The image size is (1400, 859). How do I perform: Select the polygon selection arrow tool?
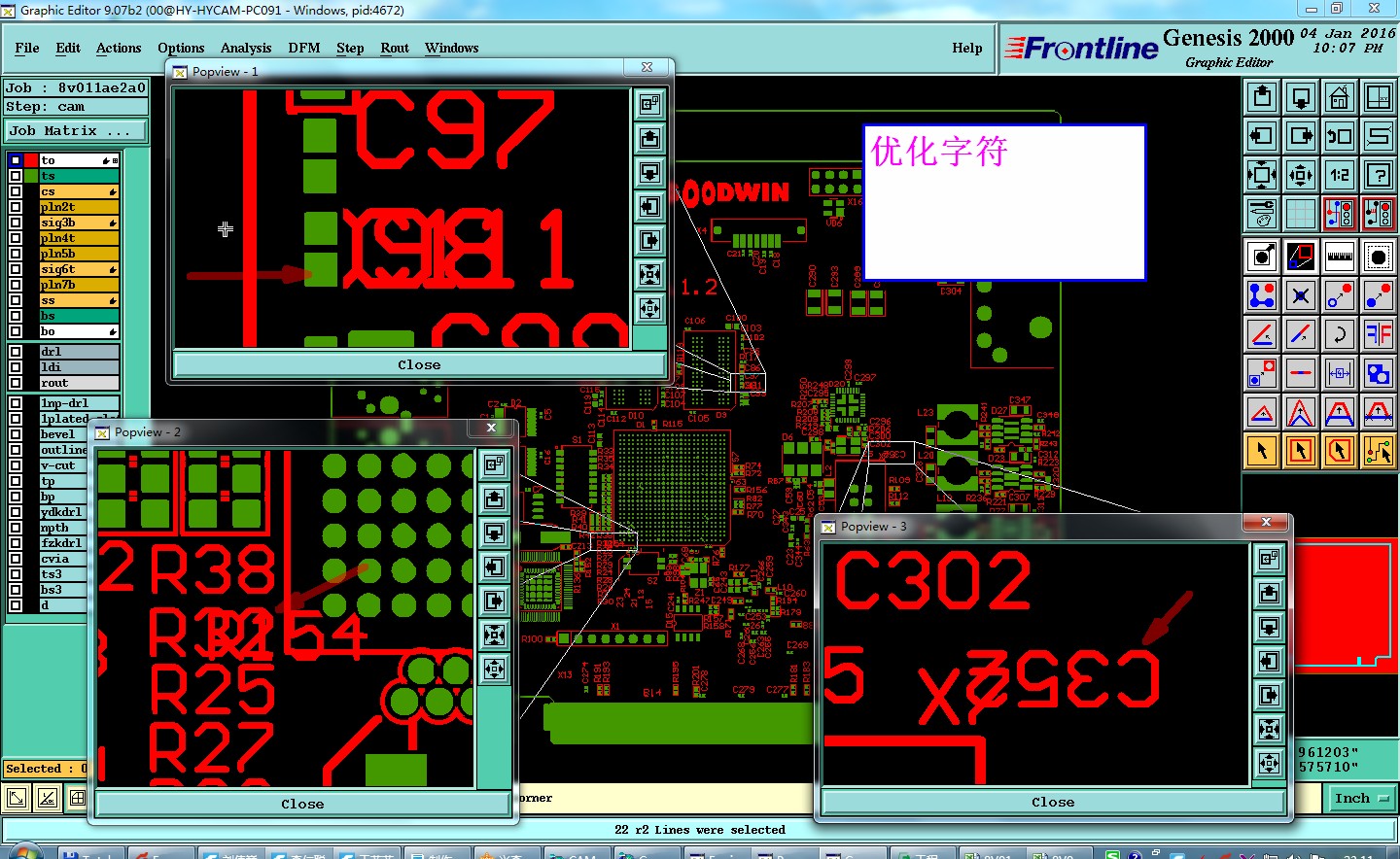1340,451
